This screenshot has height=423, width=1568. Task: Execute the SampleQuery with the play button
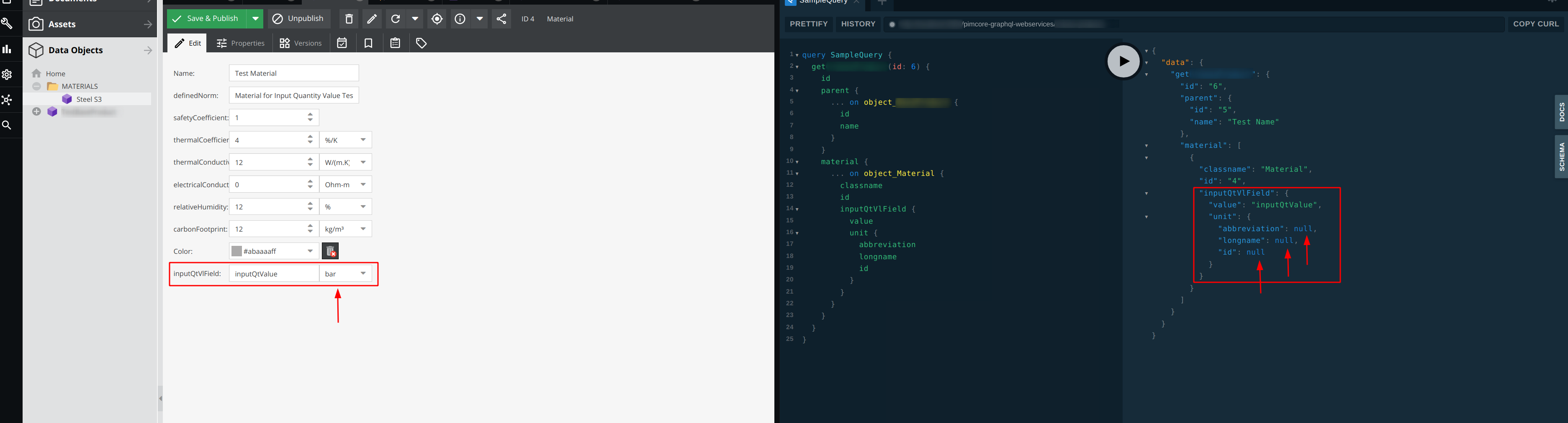pyautogui.click(x=1123, y=61)
